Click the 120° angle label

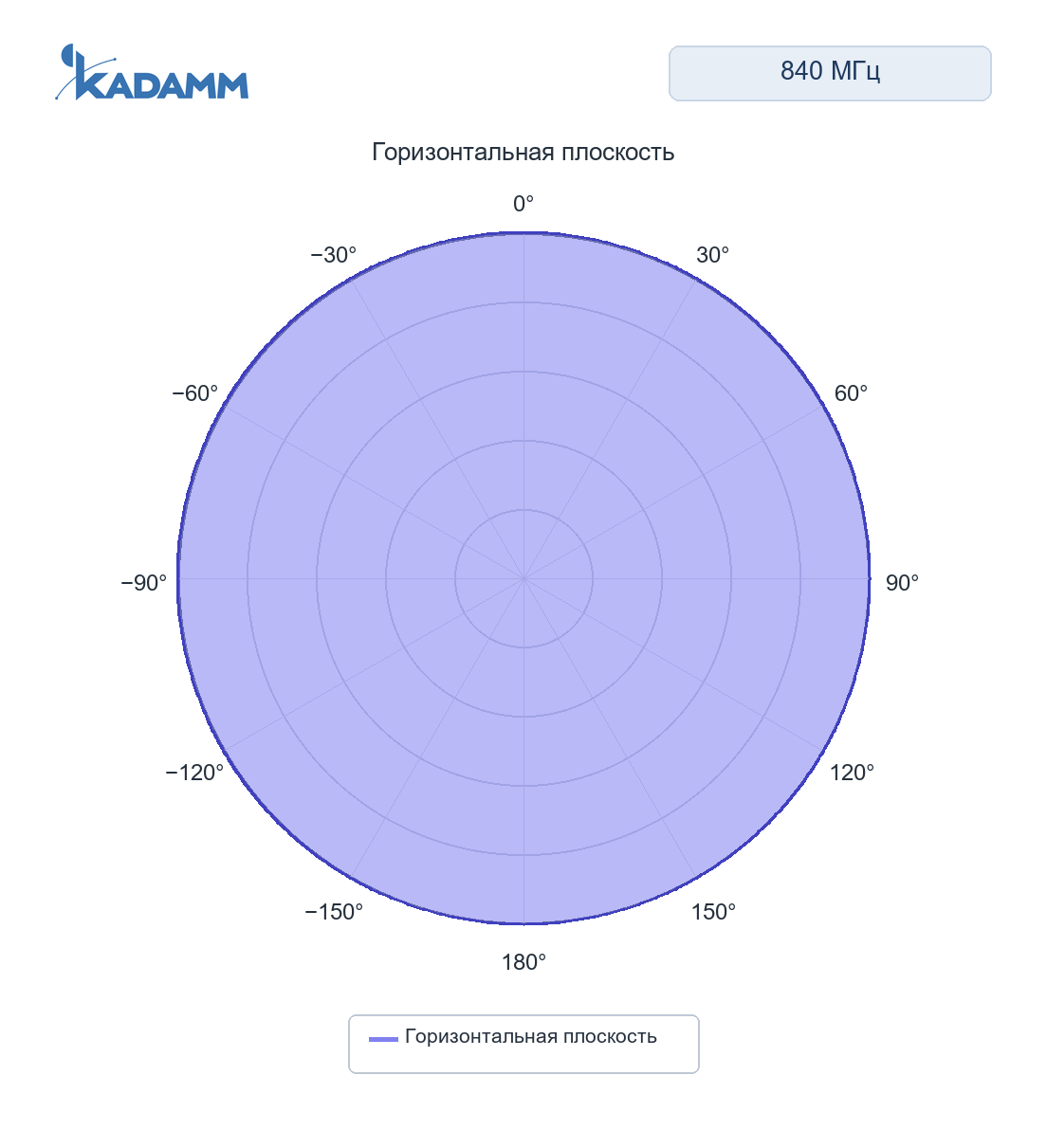(x=852, y=773)
